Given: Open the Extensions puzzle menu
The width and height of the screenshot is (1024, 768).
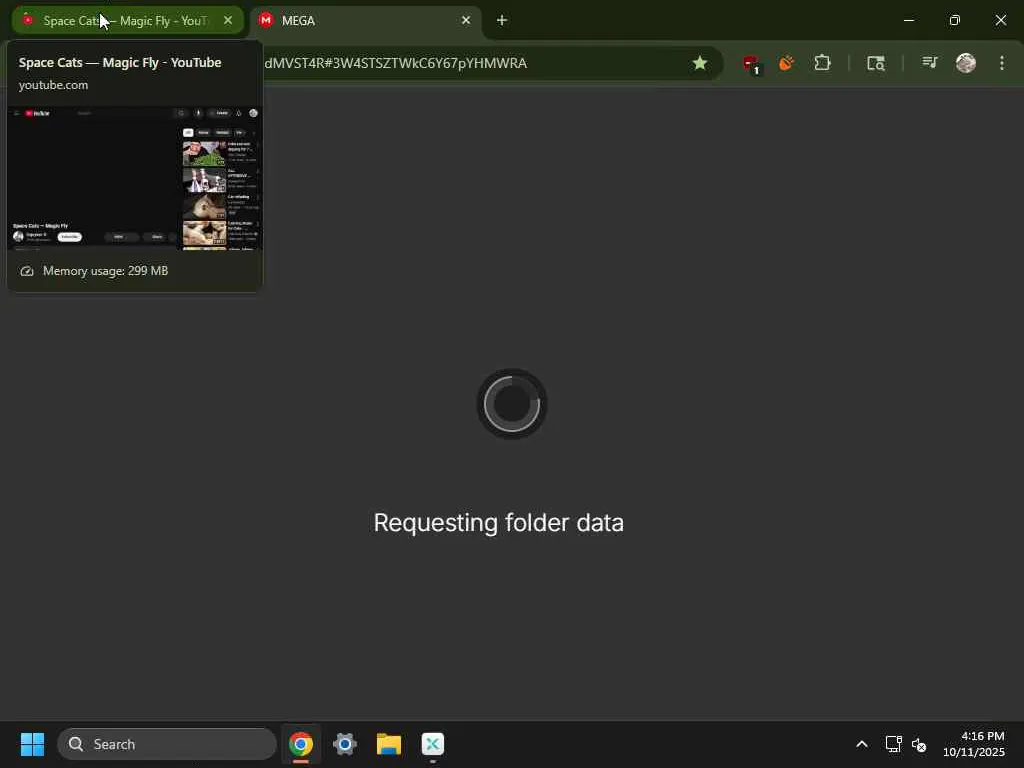Looking at the screenshot, I should [x=822, y=63].
